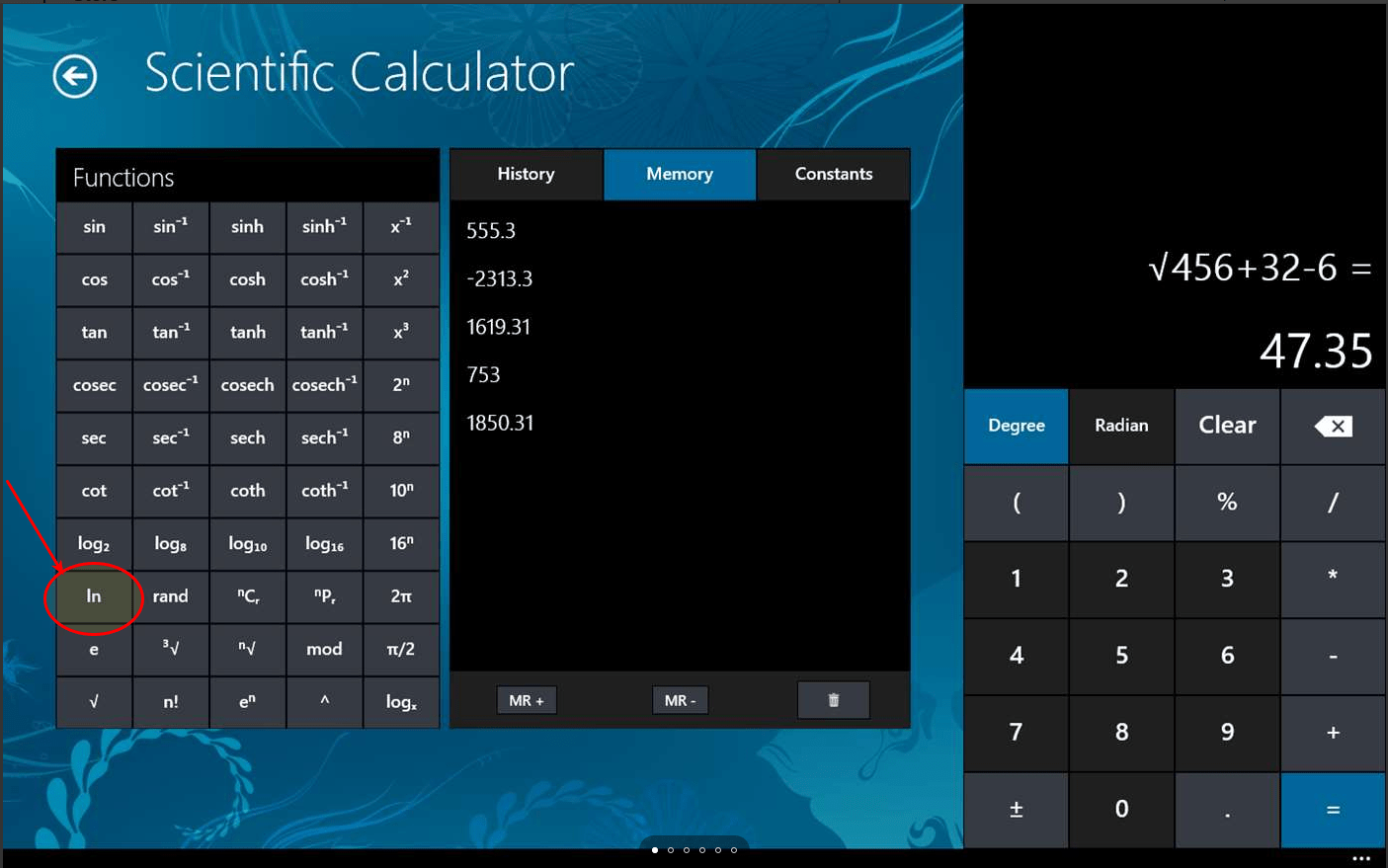The height and width of the screenshot is (868, 1388).
Task: Click the backspace delete key
Action: (1333, 426)
